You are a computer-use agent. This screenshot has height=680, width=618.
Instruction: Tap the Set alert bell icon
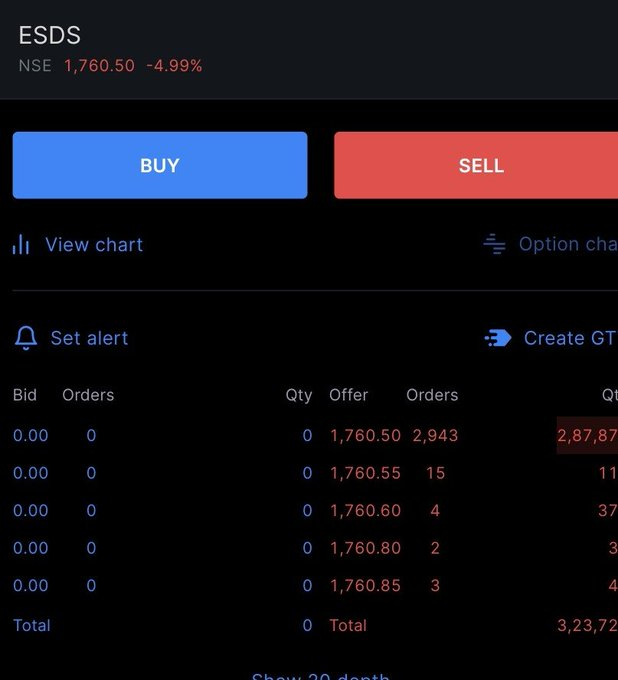point(26,338)
